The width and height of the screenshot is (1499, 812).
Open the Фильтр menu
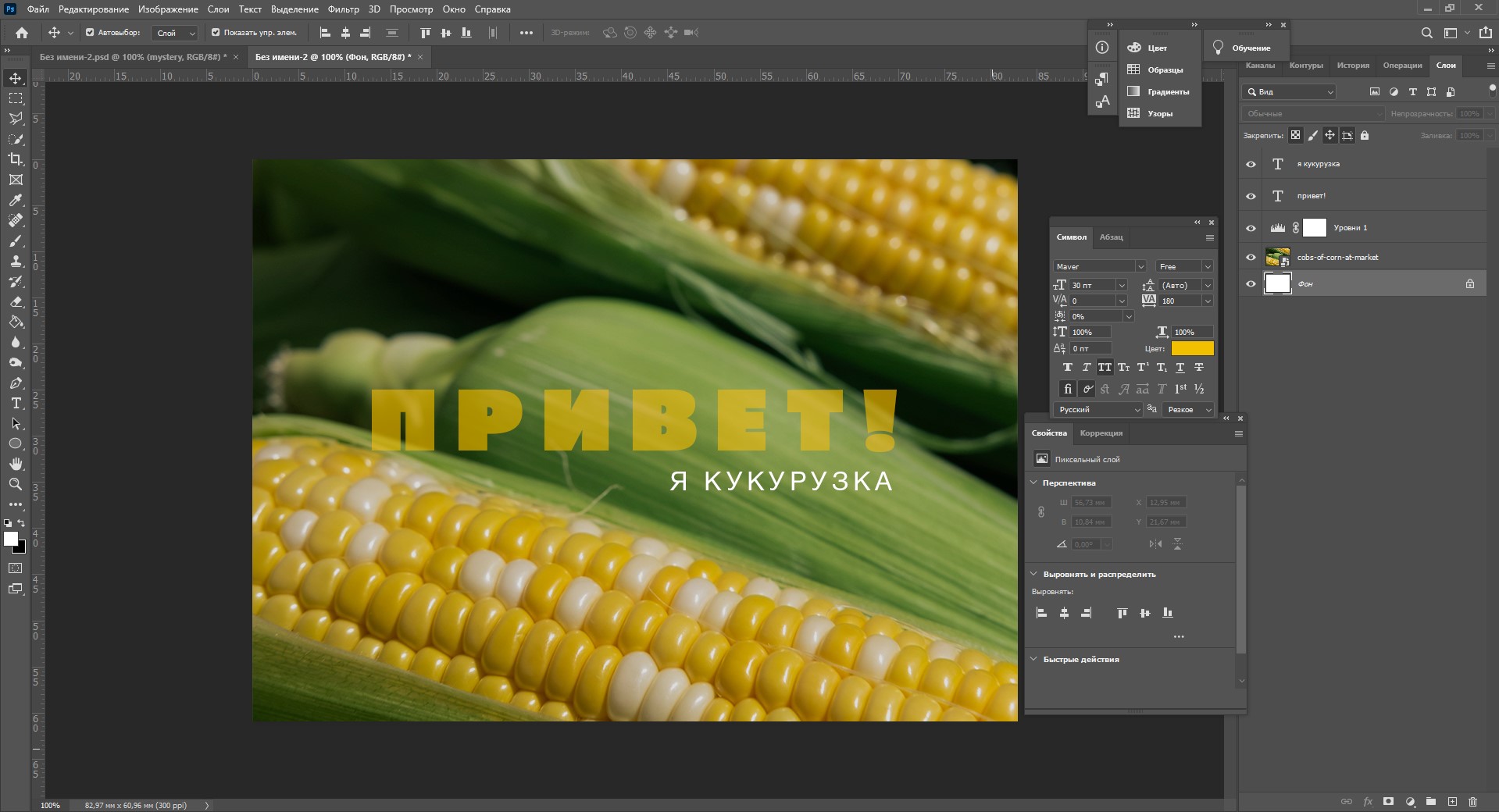point(343,9)
